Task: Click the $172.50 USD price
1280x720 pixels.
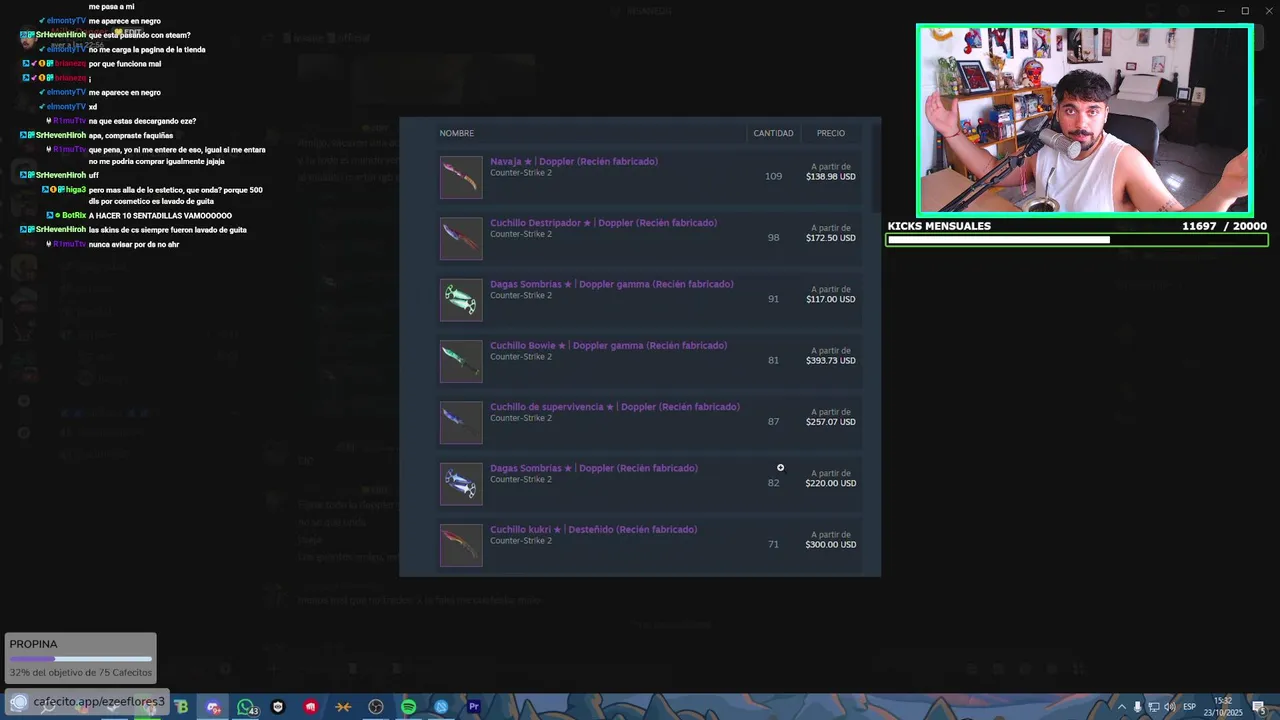Action: 831,238
